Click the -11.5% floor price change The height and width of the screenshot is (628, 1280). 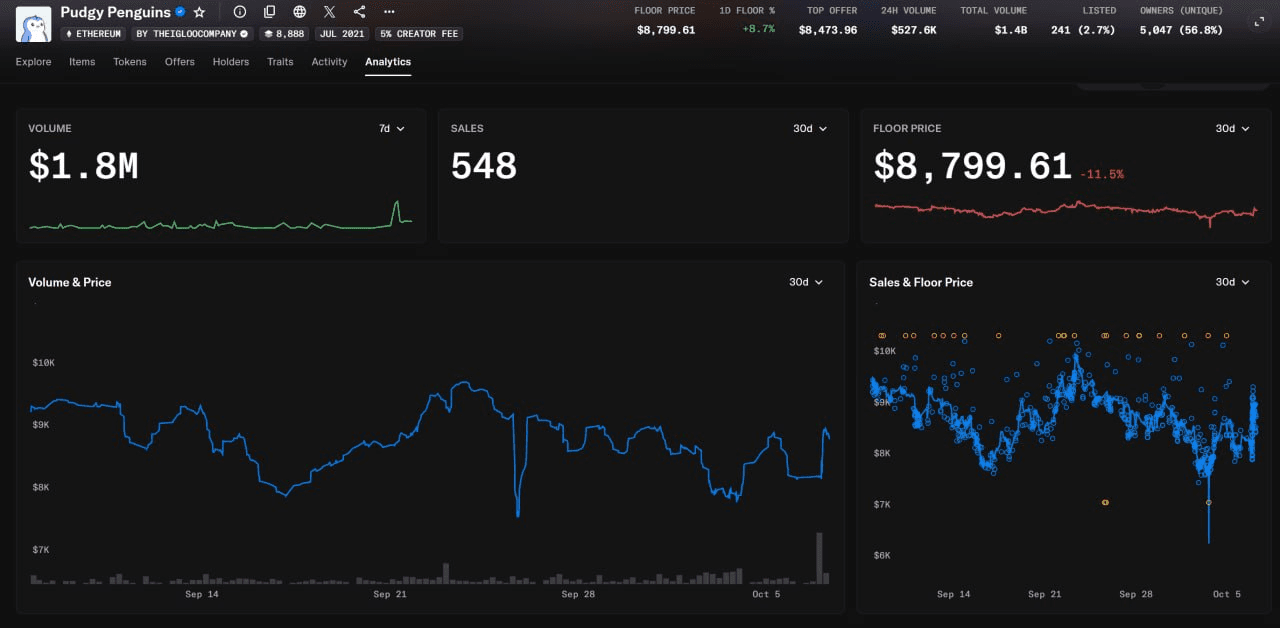pyautogui.click(x=1102, y=174)
